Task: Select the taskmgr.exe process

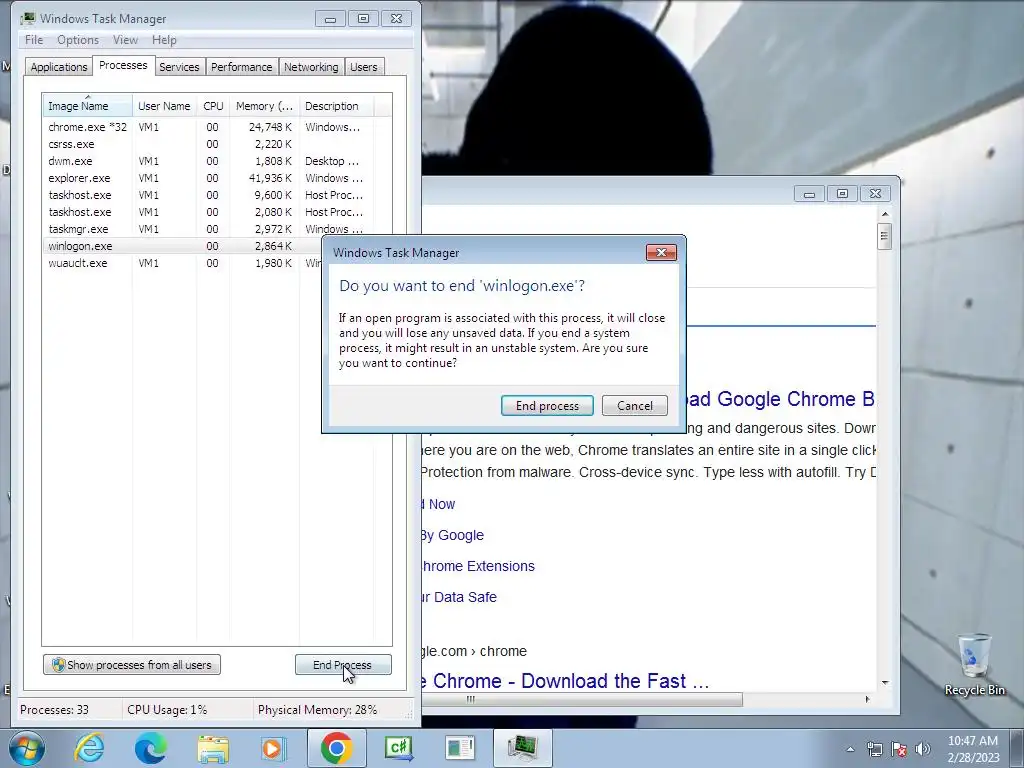Action: pyautogui.click(x=217, y=229)
